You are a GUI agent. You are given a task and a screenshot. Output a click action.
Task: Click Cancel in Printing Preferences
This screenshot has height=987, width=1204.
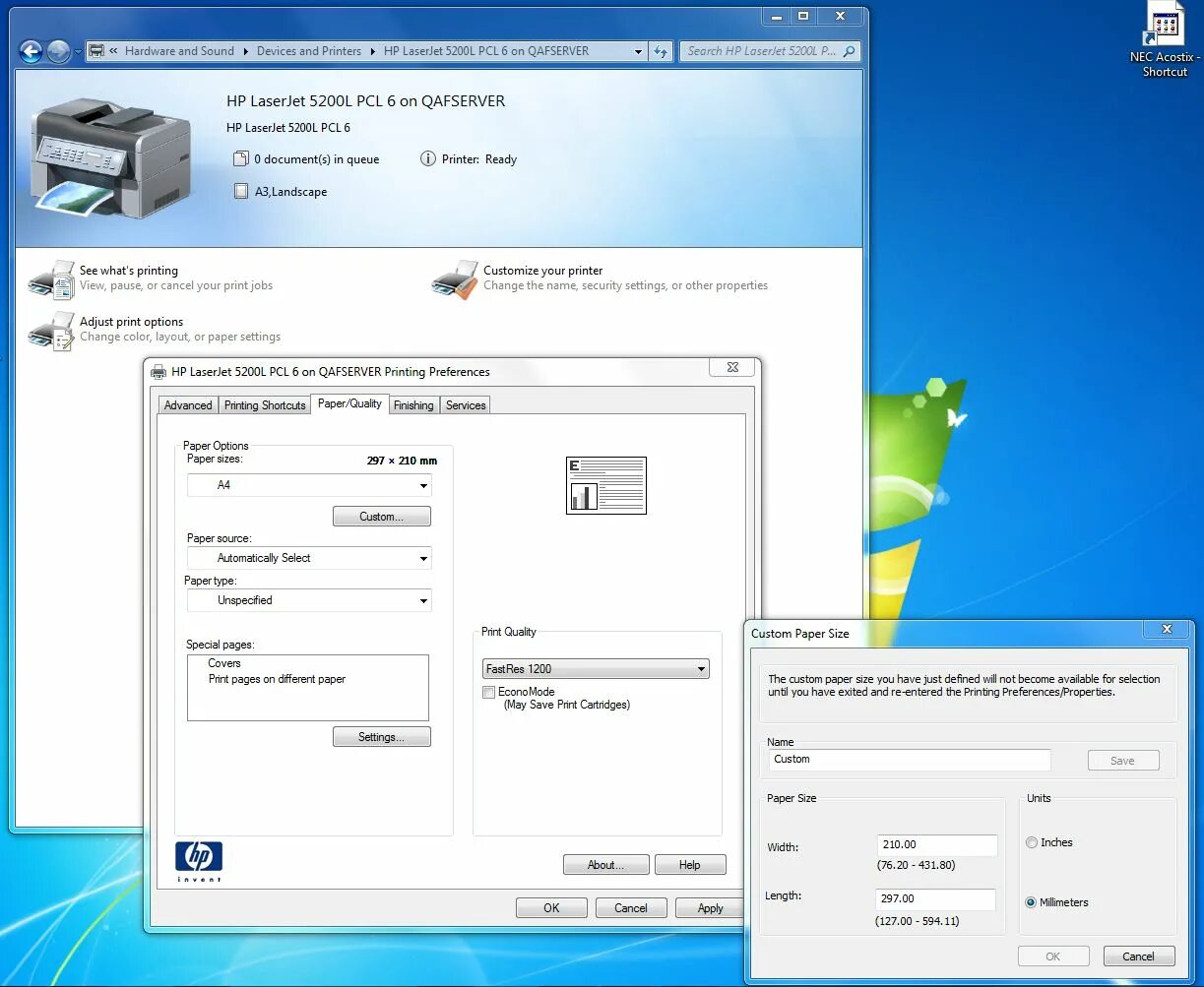631,908
